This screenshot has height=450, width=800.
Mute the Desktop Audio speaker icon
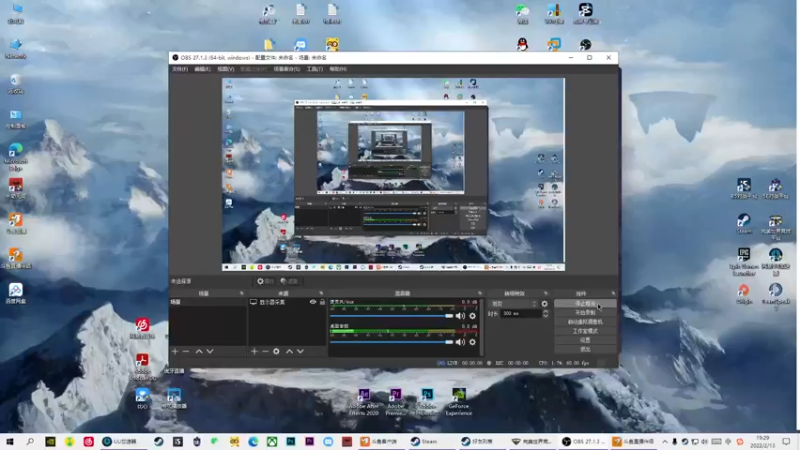coord(460,342)
